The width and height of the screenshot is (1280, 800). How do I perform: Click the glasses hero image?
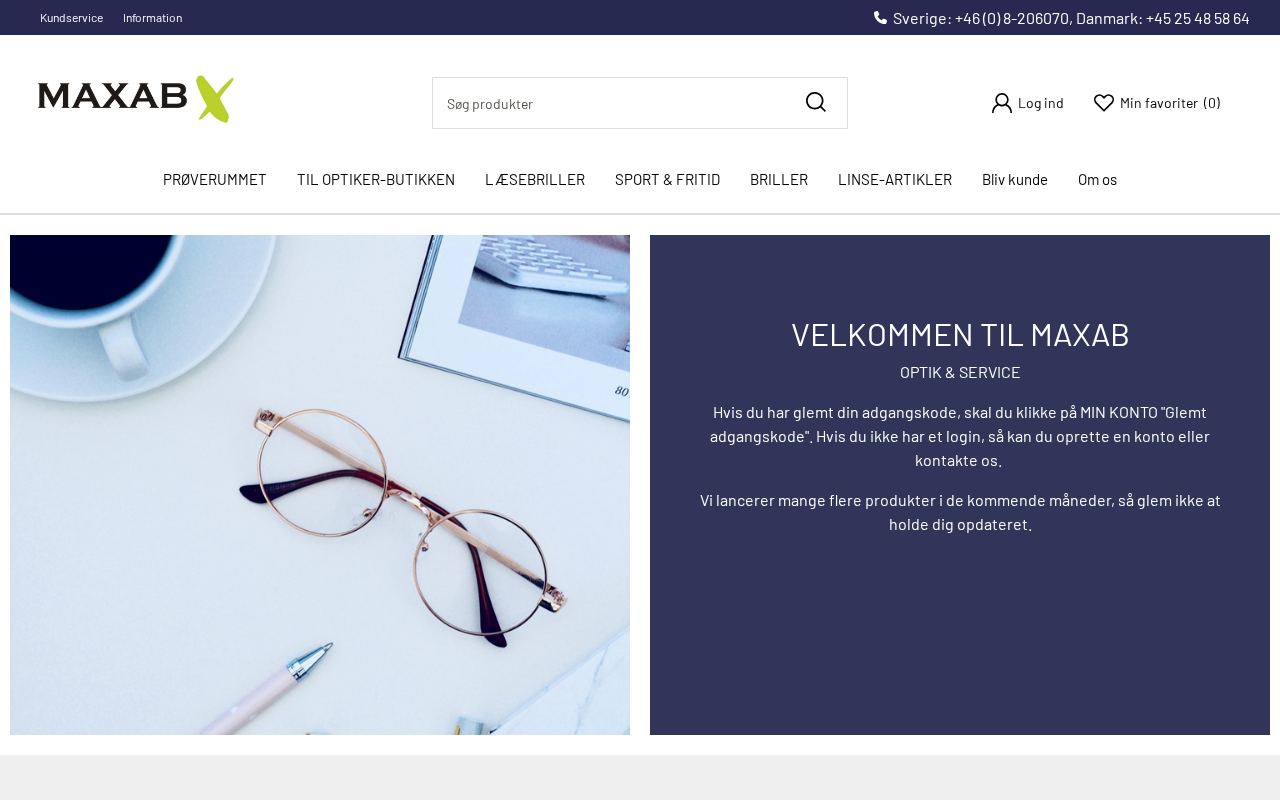click(320, 485)
